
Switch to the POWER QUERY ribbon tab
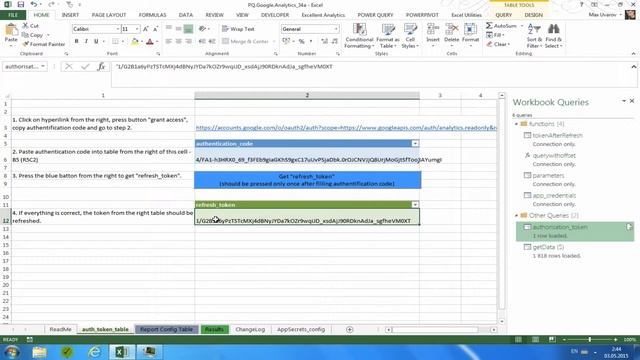(x=375, y=15)
